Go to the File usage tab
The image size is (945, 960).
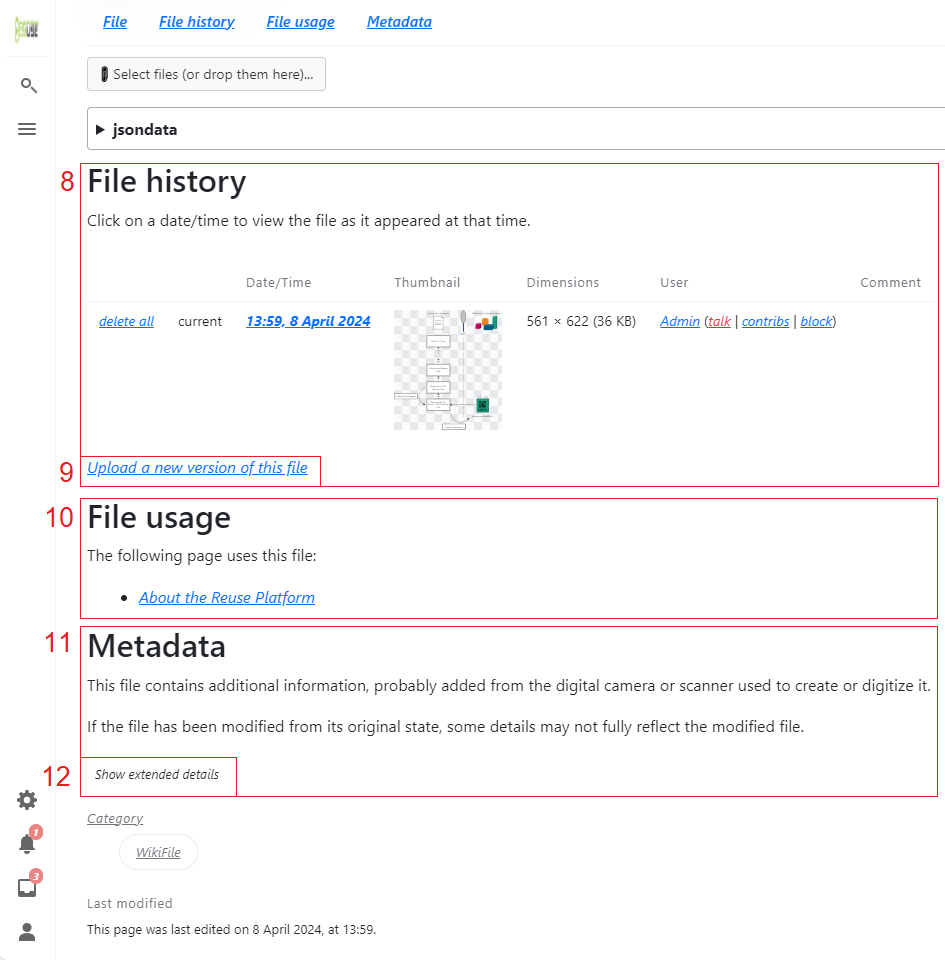[x=300, y=22]
